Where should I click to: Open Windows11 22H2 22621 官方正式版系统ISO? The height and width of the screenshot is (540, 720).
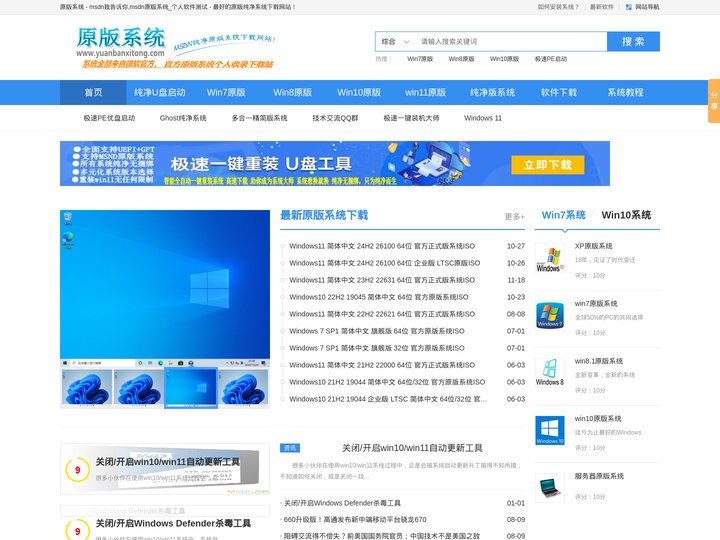pos(382,314)
